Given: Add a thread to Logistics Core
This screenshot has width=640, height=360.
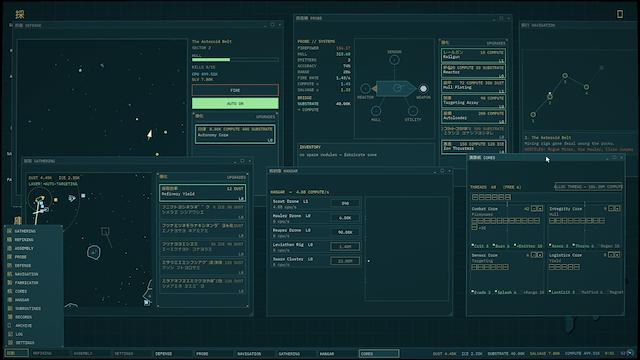Looking at the screenshot, I should coord(618,255).
